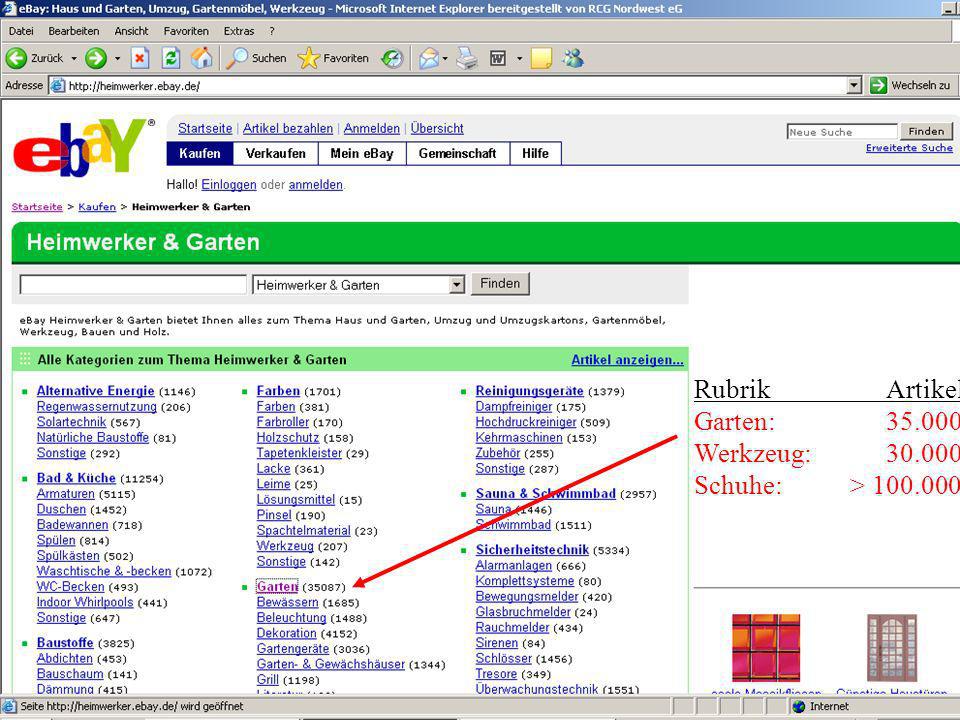Select the Kaufen navigation tab

(x=200, y=154)
